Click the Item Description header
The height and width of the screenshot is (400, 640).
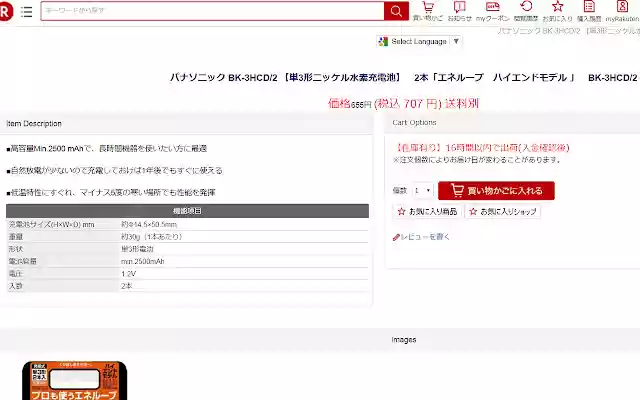[x=34, y=123]
